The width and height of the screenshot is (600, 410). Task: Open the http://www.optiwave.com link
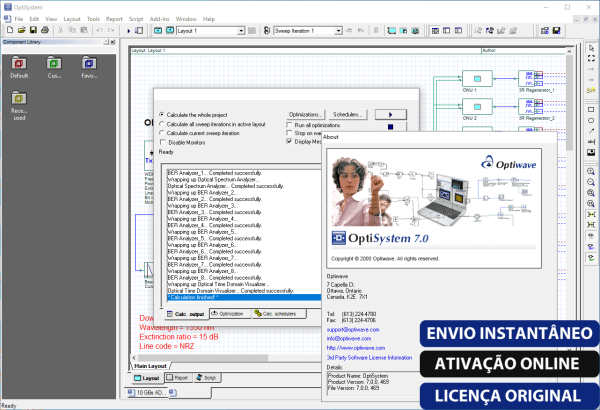[x=356, y=348]
